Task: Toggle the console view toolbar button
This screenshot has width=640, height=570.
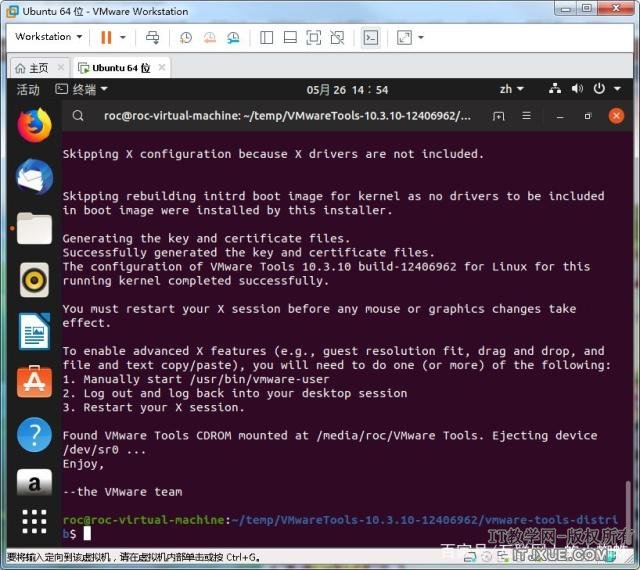Action: pos(370,37)
